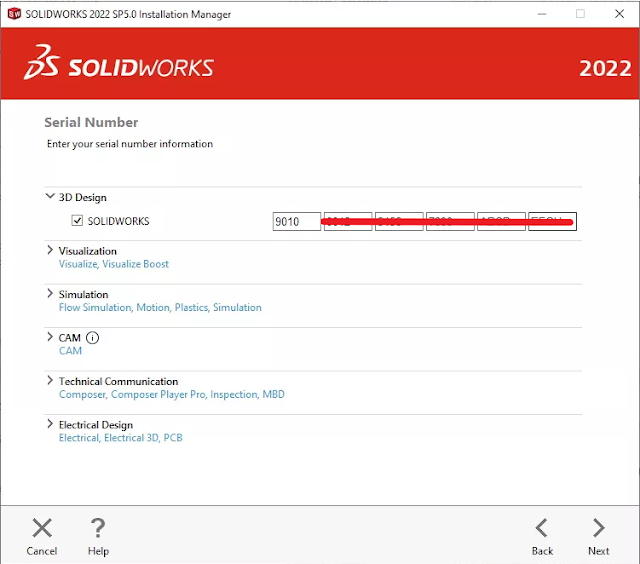Click the Visualization heading text
Image resolution: width=640 pixels, height=564 pixels.
click(x=87, y=251)
